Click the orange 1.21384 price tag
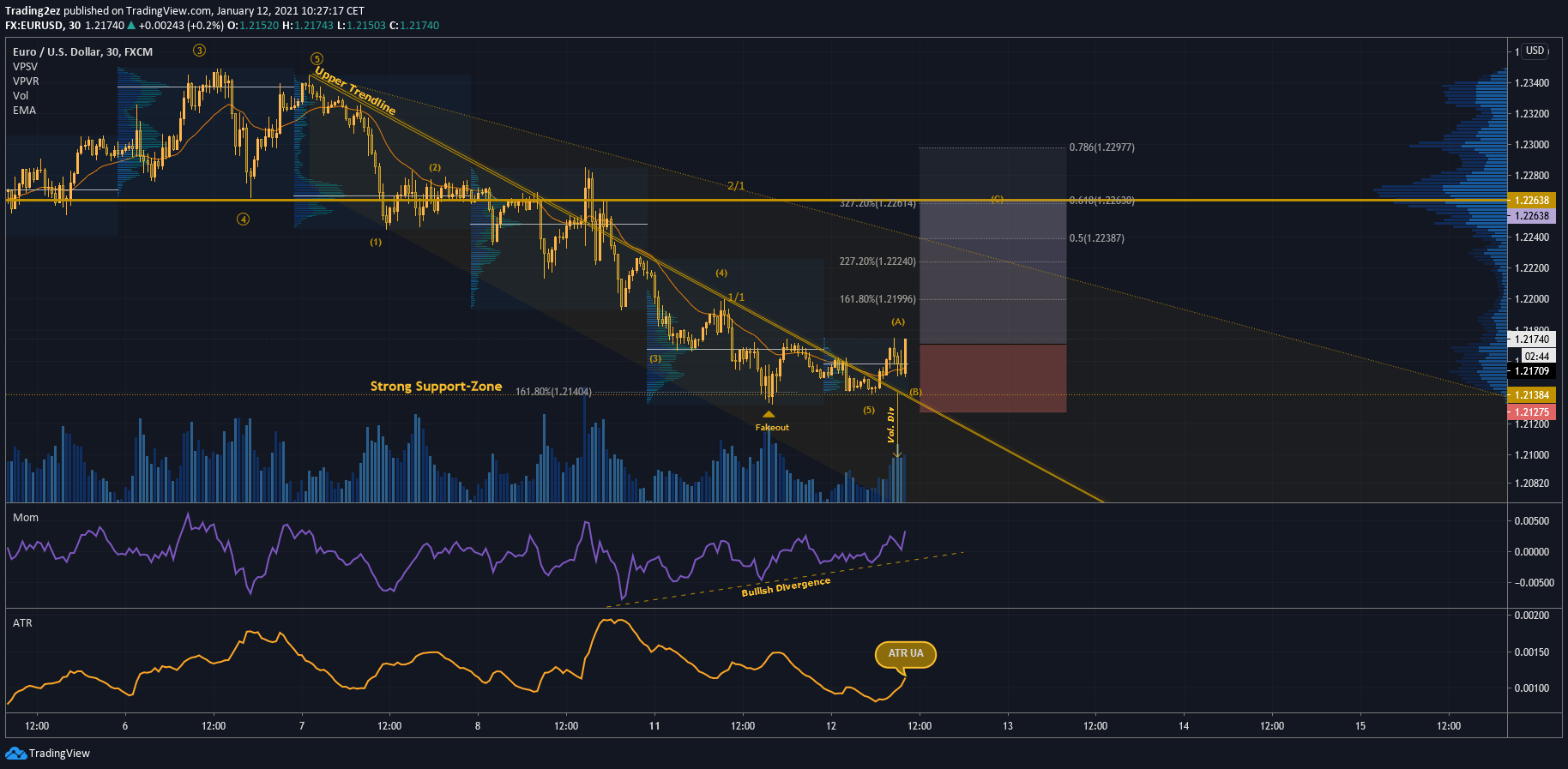The height and width of the screenshot is (769, 1568). pos(1531,395)
